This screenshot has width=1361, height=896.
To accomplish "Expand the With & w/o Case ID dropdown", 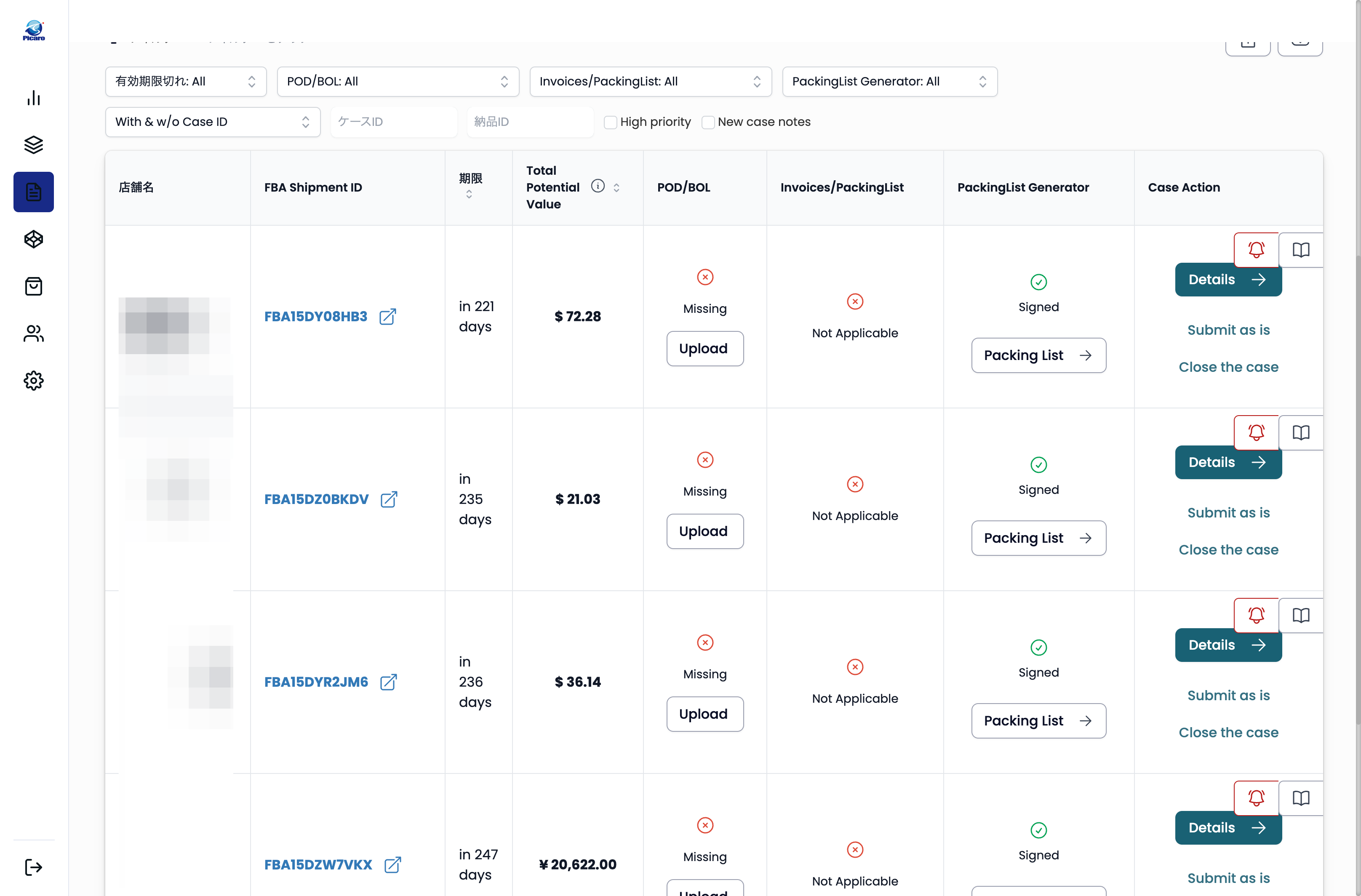I will (x=213, y=122).
